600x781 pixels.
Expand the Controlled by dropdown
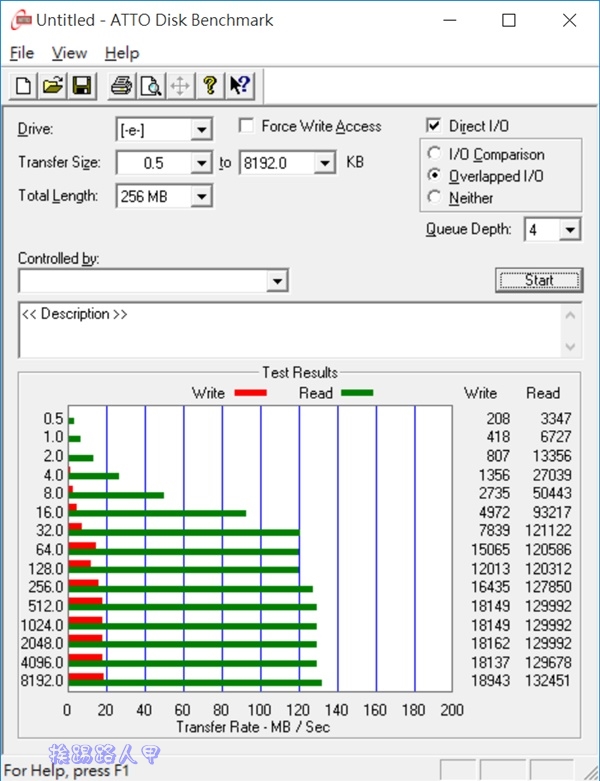coord(277,281)
